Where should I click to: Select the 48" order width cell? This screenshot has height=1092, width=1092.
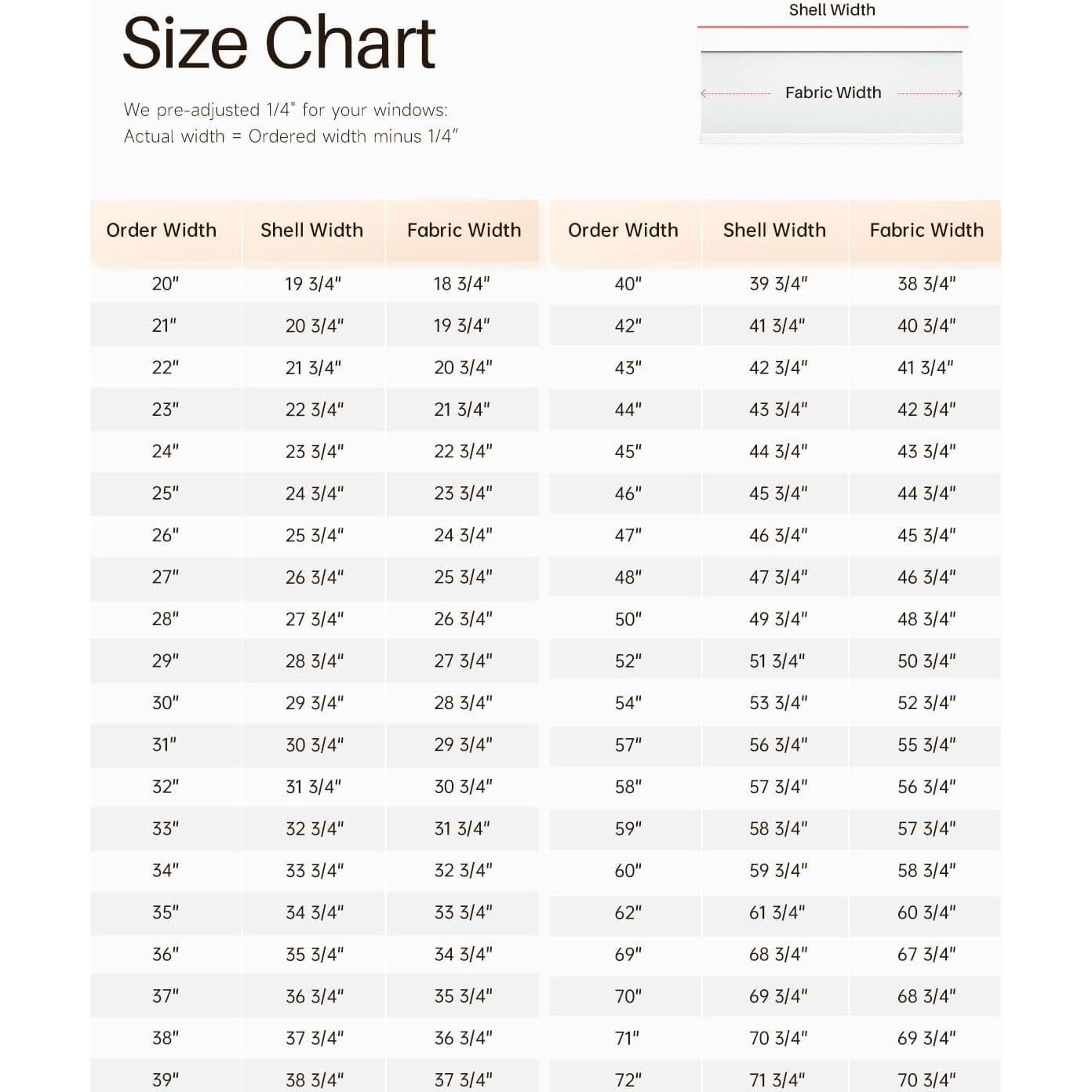pos(628,577)
